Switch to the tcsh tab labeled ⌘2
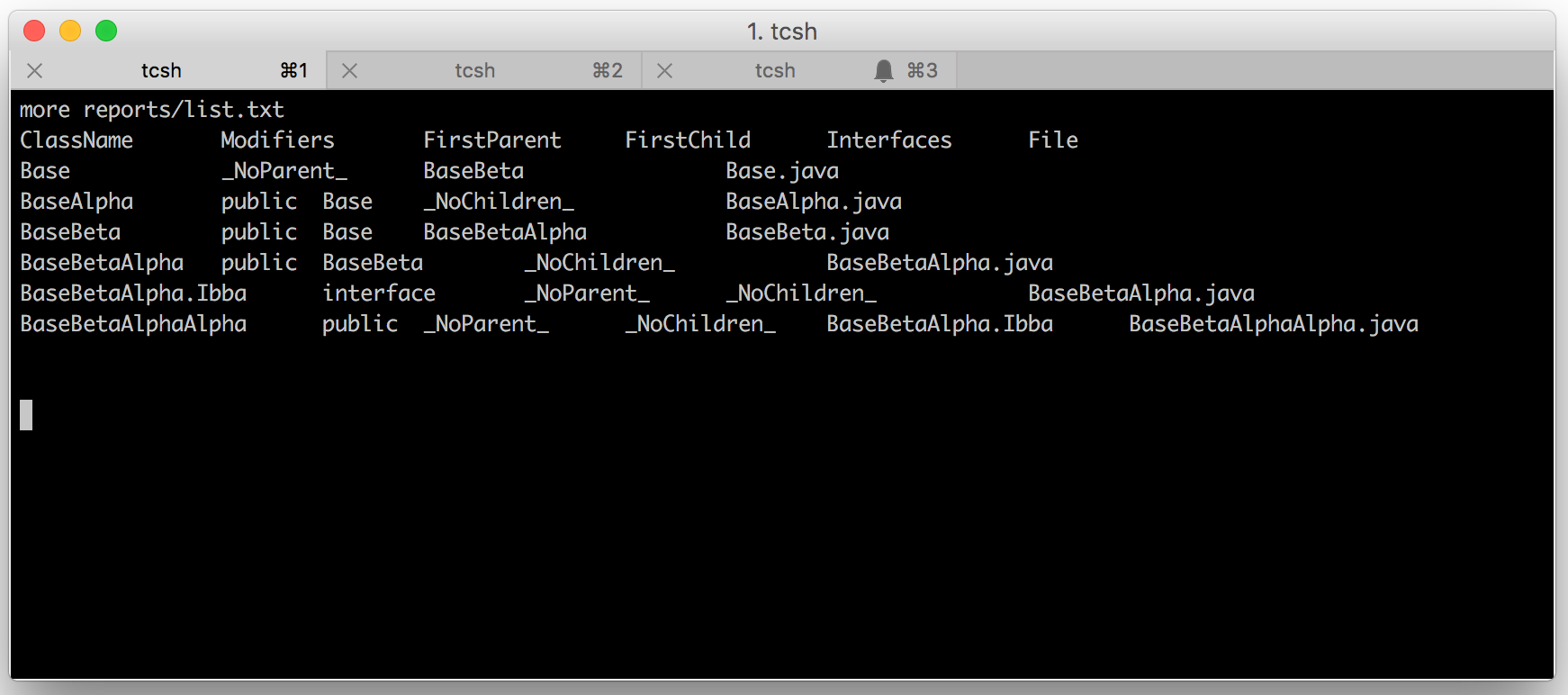Screen dimensions: 1568x695 [x=483, y=70]
